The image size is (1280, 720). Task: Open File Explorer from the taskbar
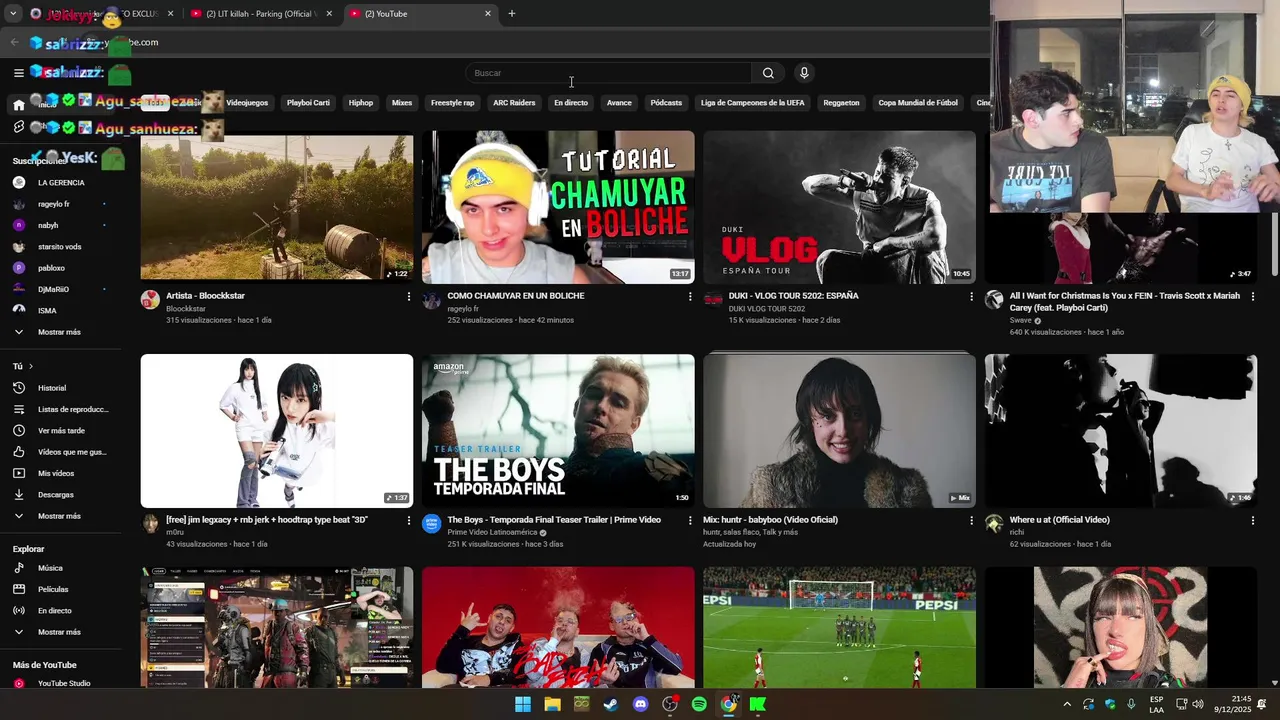pyautogui.click(x=552, y=704)
